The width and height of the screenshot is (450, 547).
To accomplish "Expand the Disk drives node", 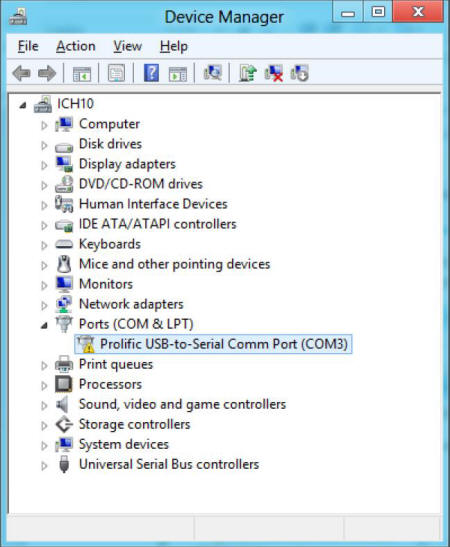I will 44,145.
